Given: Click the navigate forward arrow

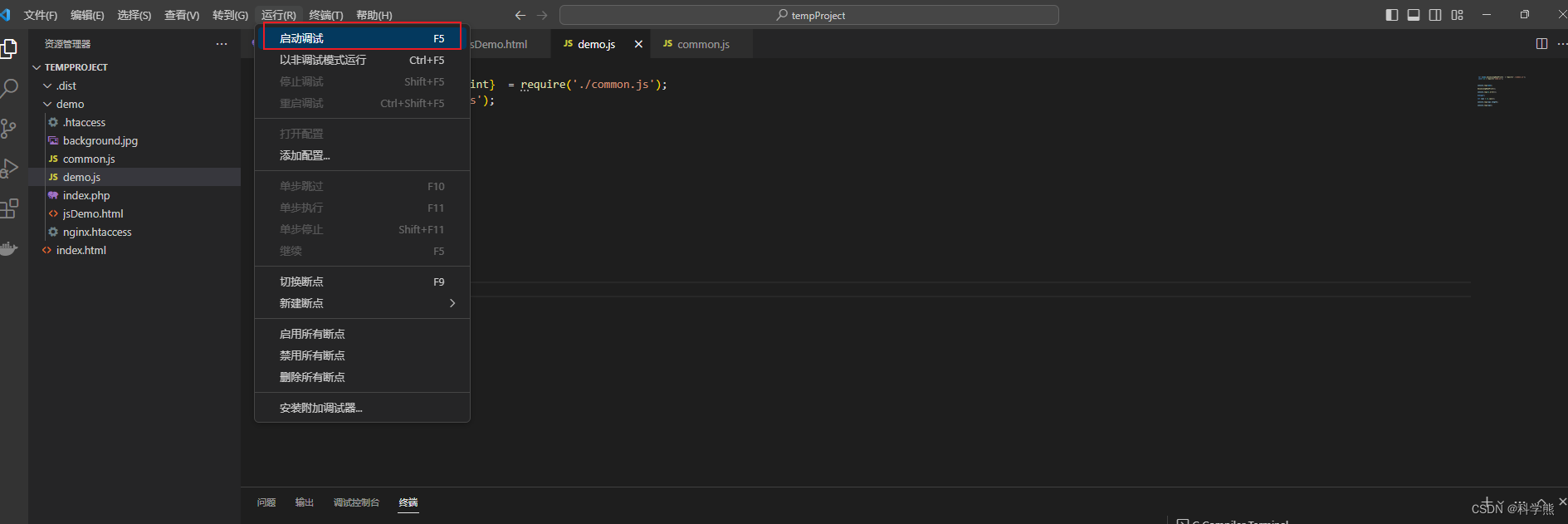Looking at the screenshot, I should click(542, 15).
